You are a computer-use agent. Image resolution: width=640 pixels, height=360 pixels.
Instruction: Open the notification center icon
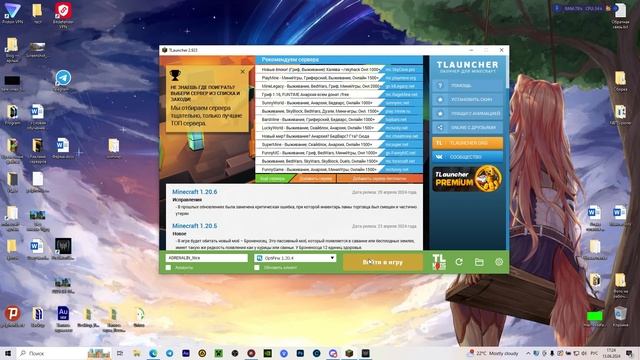tap(629, 353)
